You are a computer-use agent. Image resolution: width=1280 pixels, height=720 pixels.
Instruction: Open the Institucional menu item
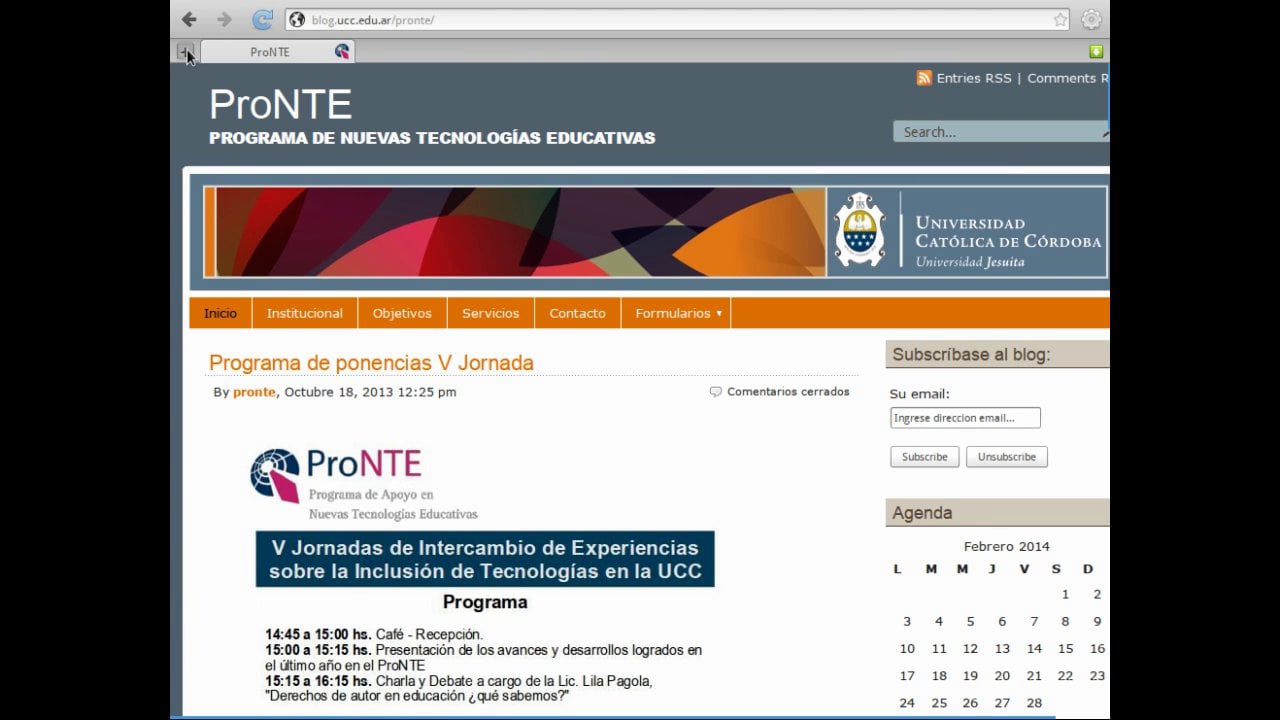305,313
